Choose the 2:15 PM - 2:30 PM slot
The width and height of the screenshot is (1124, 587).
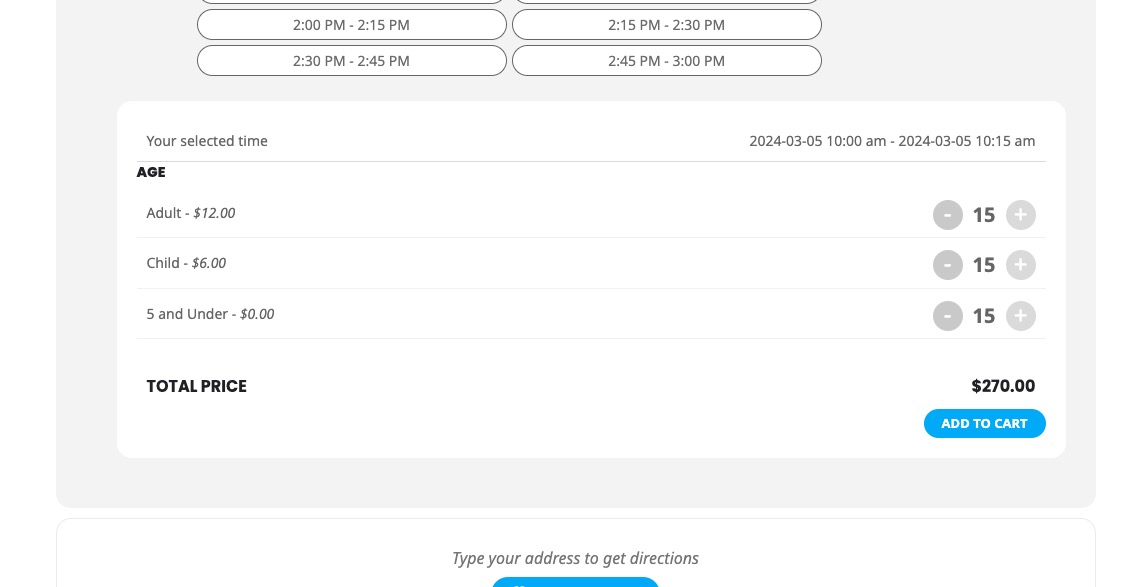(667, 24)
